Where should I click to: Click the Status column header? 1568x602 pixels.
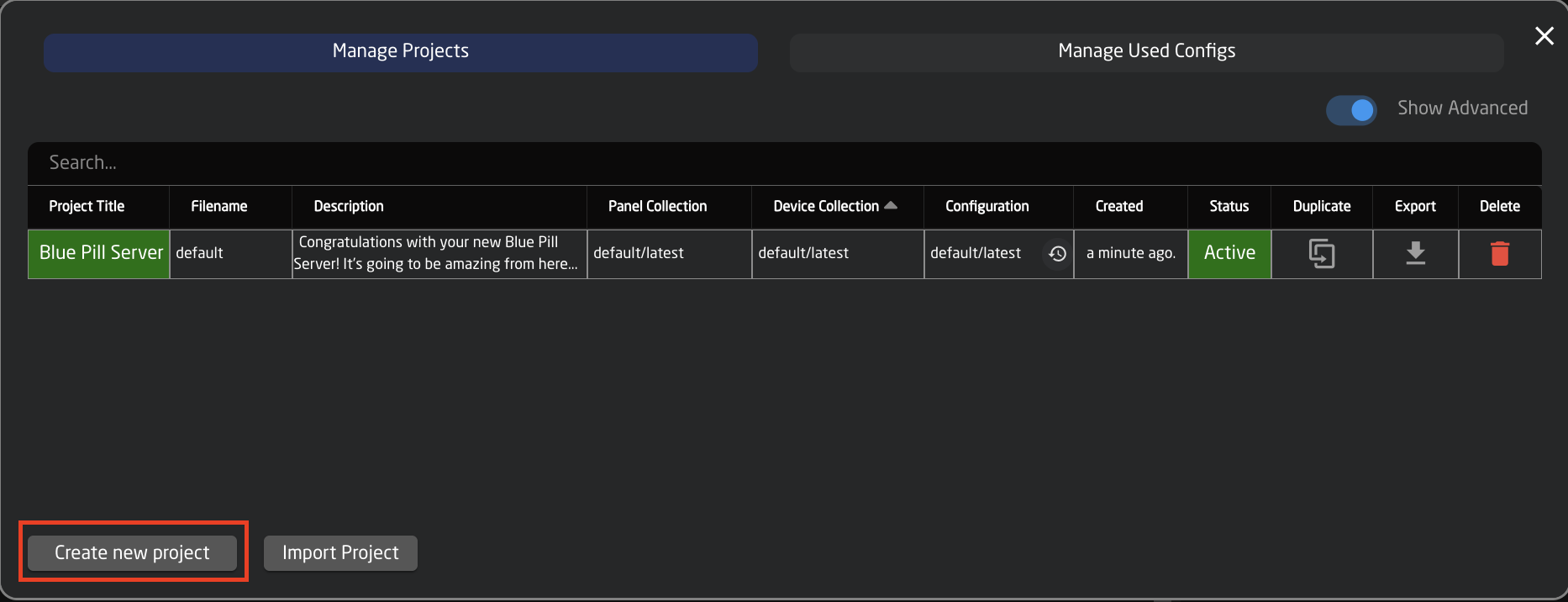click(1229, 206)
